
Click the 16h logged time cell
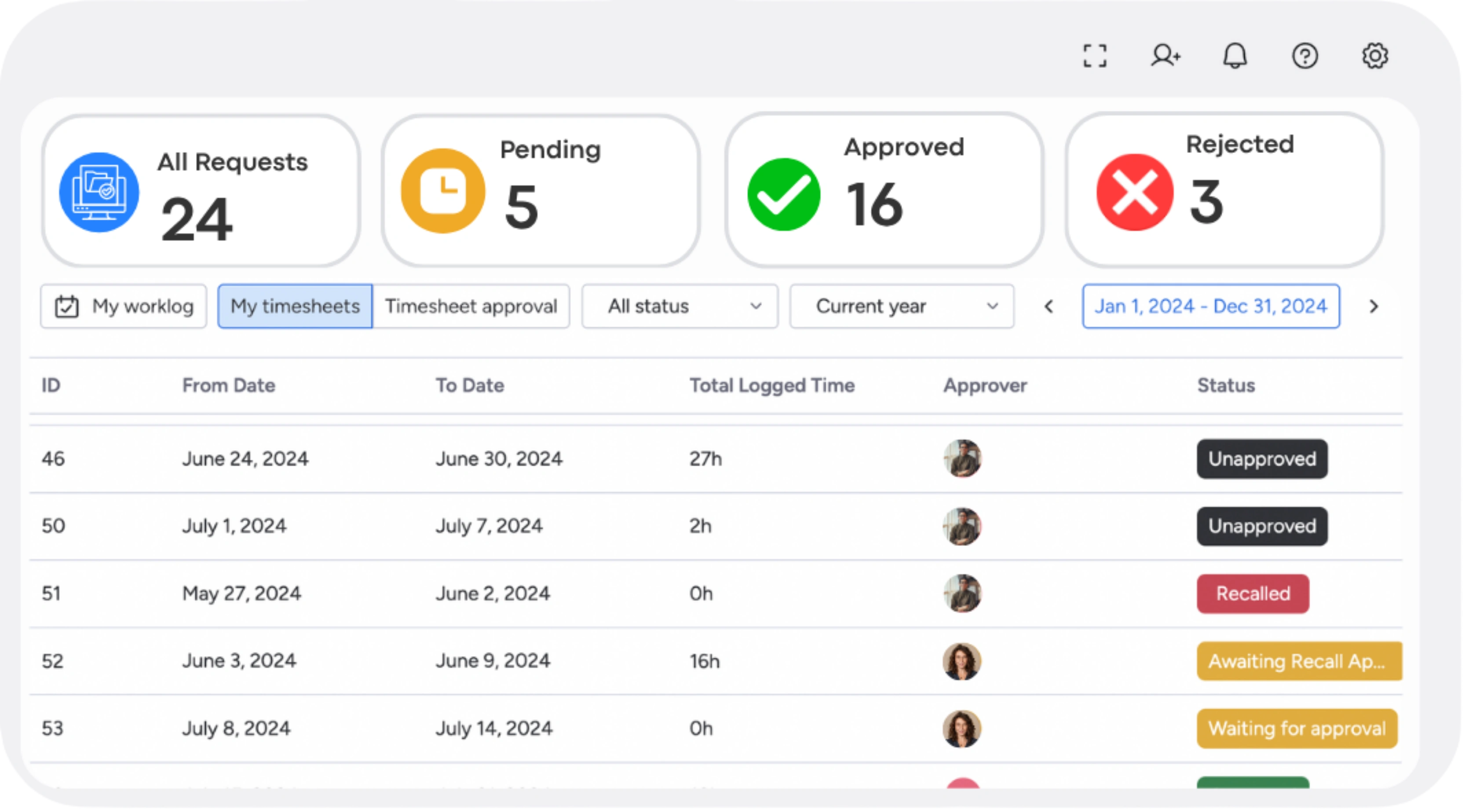point(705,661)
